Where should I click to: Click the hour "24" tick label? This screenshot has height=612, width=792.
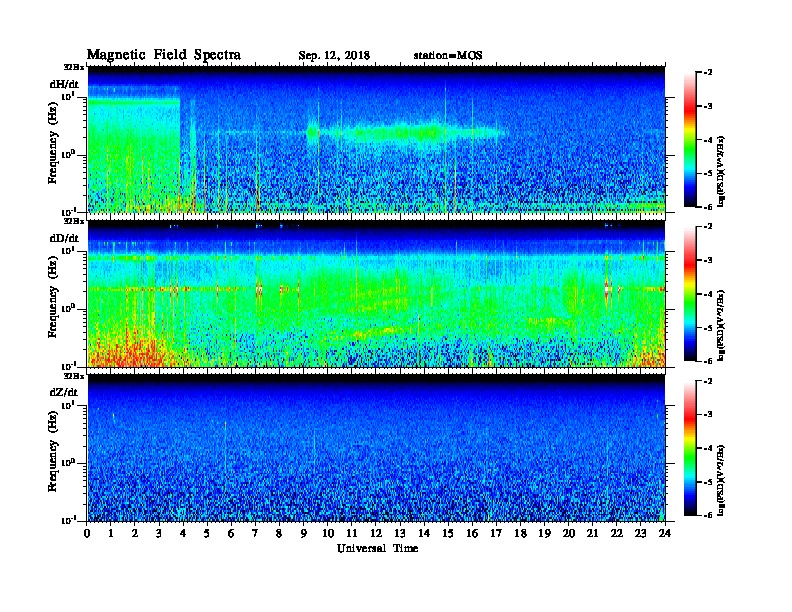pos(665,533)
